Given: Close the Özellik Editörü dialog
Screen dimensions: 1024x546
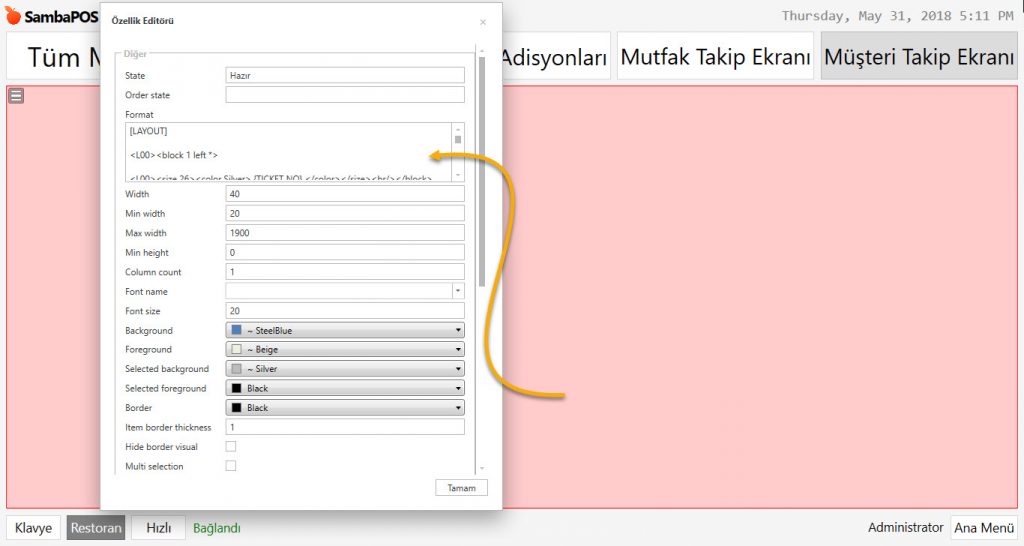Looking at the screenshot, I should (483, 21).
